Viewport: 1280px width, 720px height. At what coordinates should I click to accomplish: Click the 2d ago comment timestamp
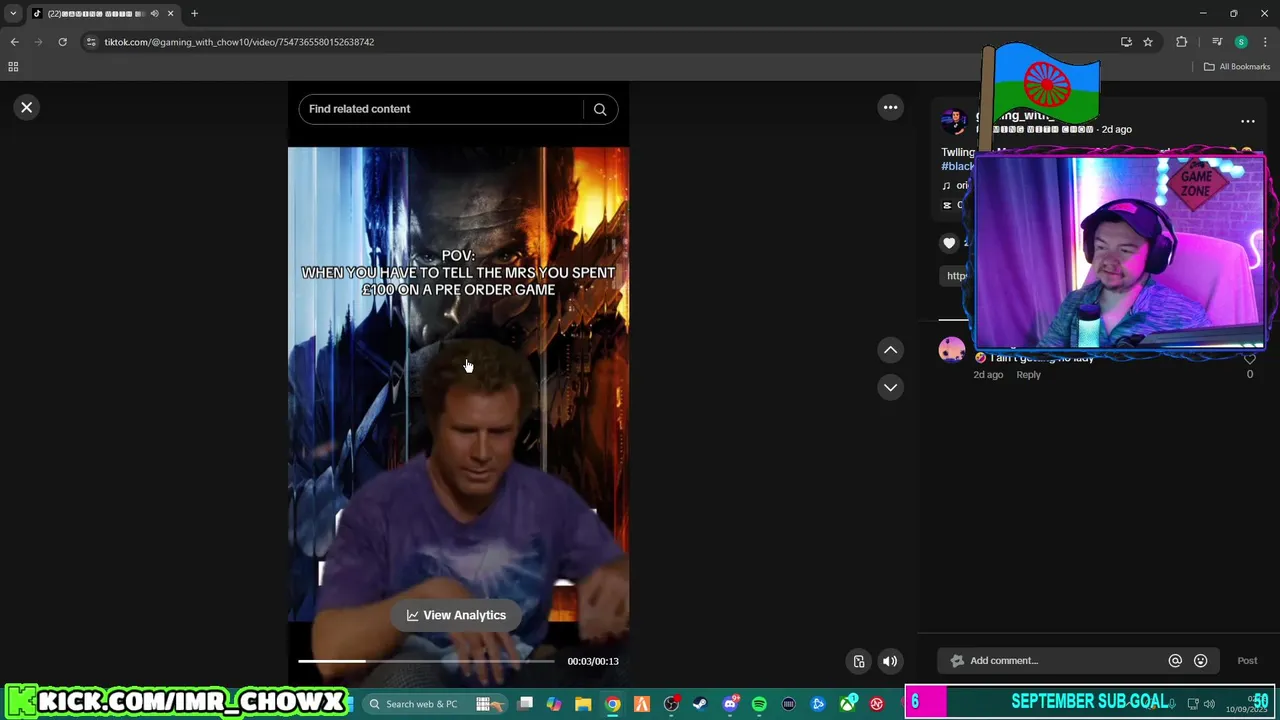[x=988, y=374]
